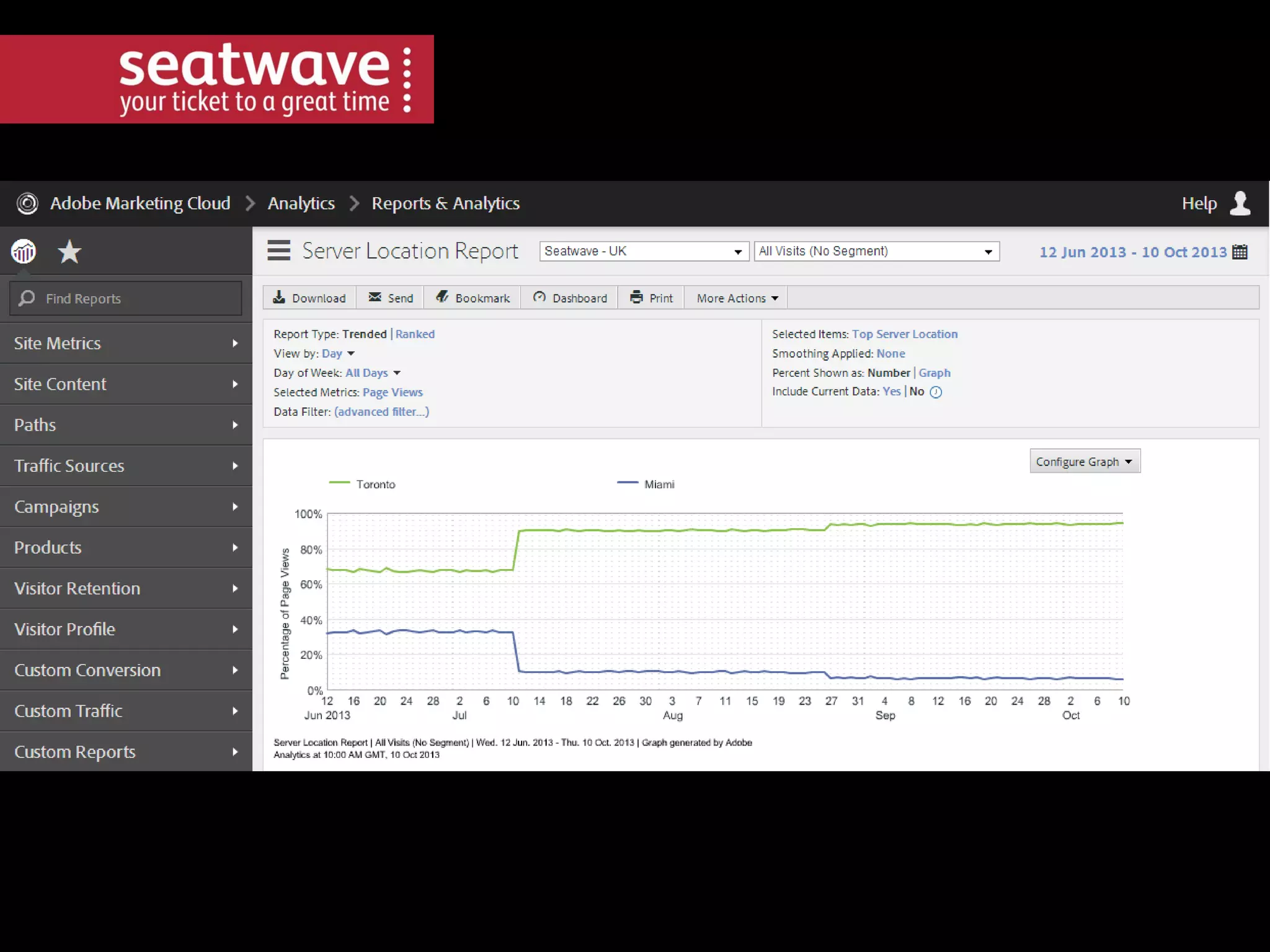The height and width of the screenshot is (952, 1270).
Task: Expand the Configure Graph dropdown
Action: point(1084,461)
